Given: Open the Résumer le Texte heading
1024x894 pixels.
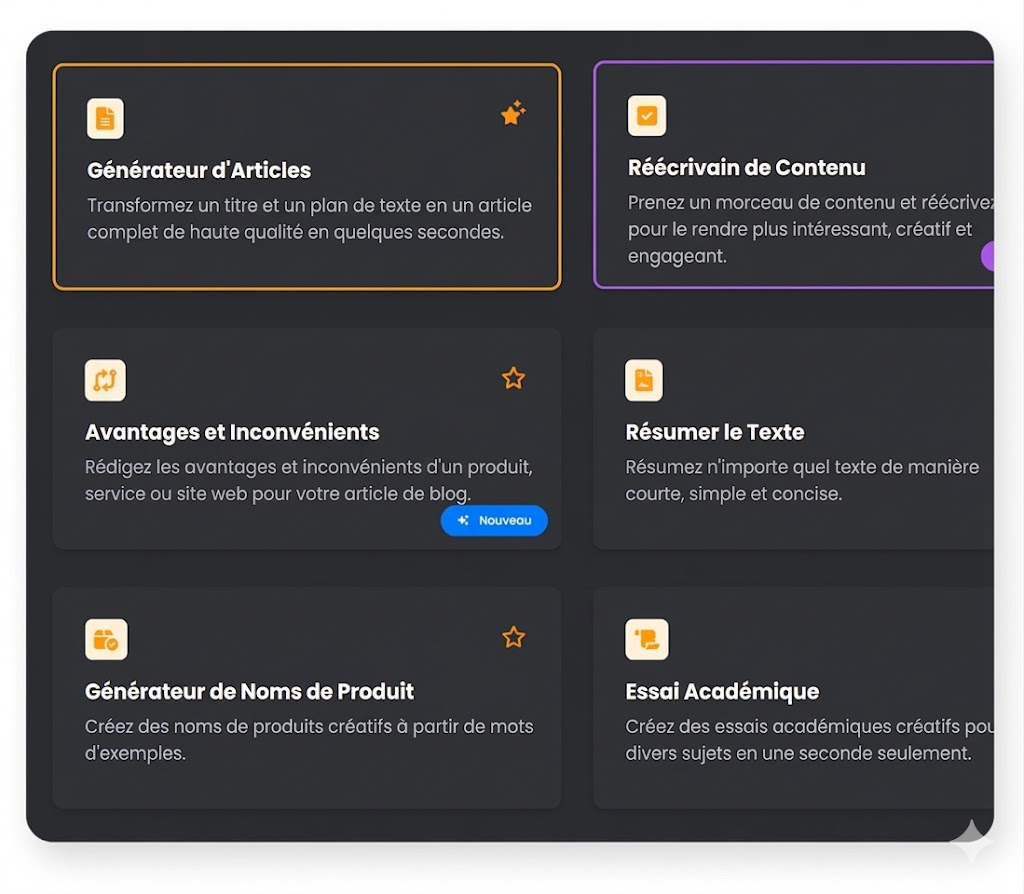Looking at the screenshot, I should pos(714,433).
